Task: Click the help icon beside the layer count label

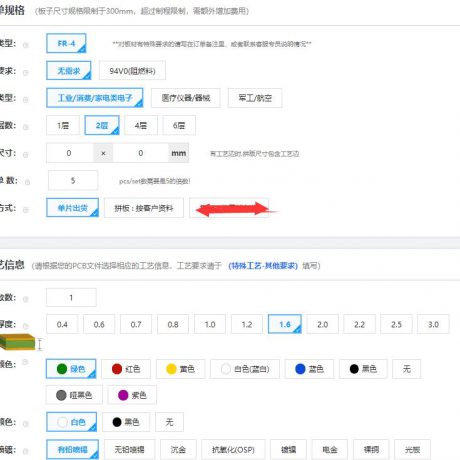Action: pyautogui.click(x=25, y=127)
